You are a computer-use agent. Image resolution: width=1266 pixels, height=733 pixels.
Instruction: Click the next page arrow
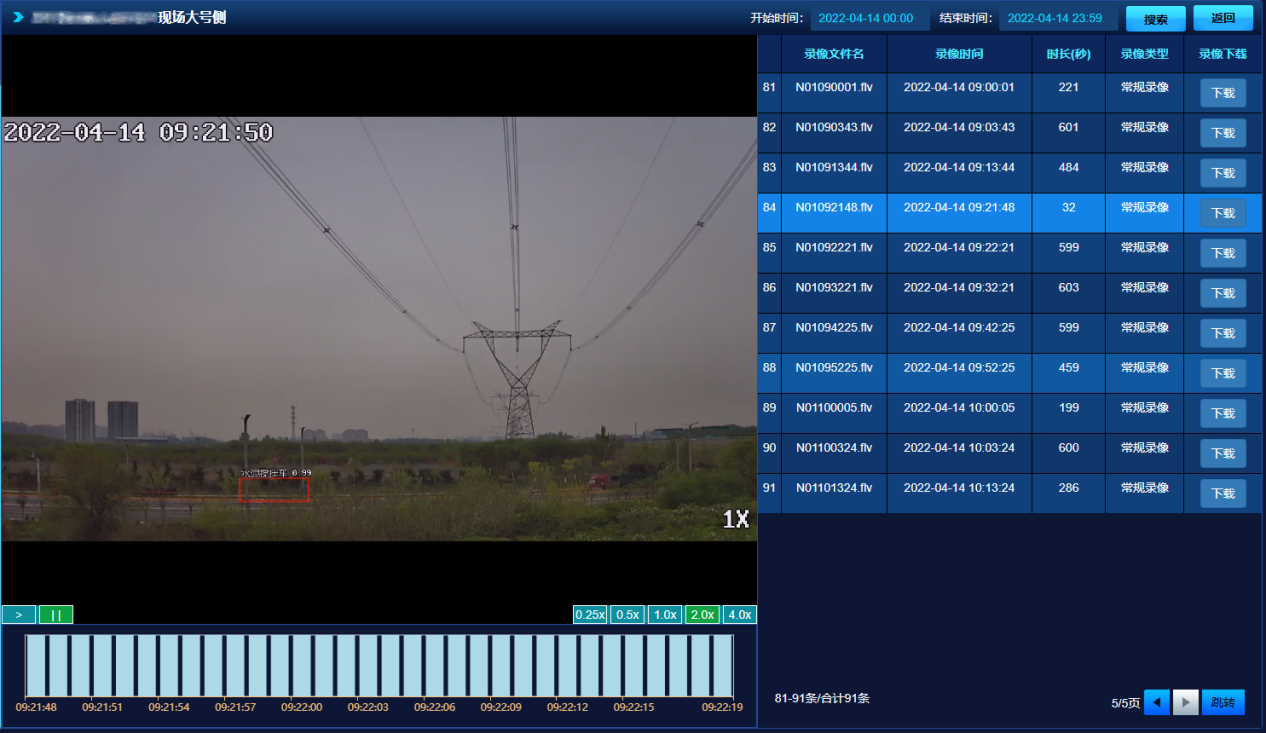1185,703
